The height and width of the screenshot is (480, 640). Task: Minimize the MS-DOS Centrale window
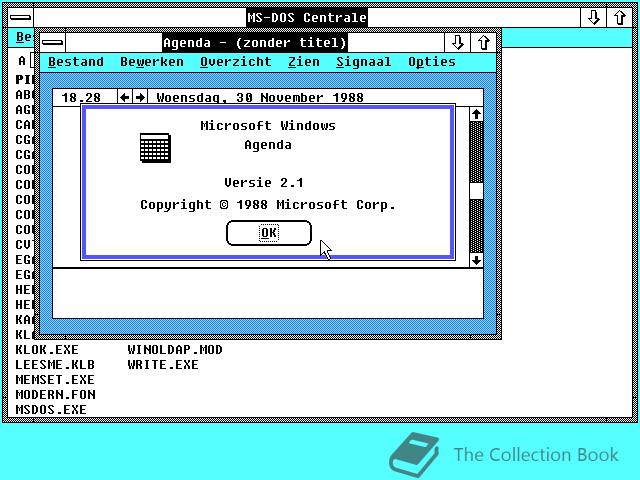click(x=593, y=18)
